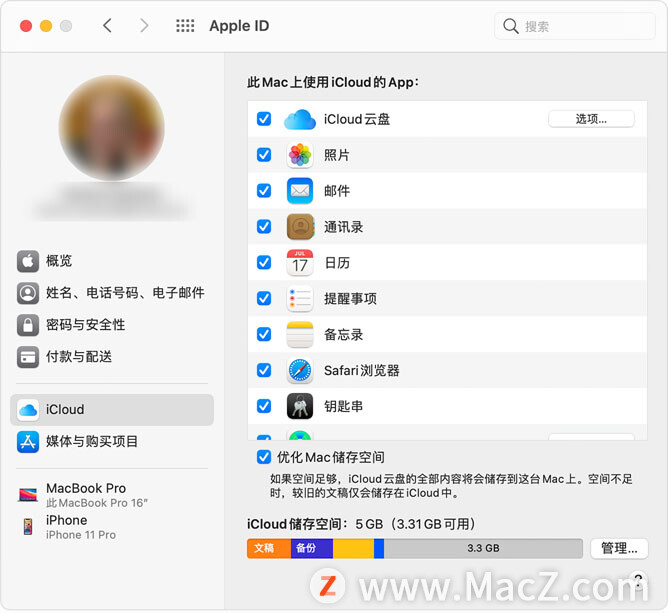Click the magnifier icon in the search field
668x613 pixels.
click(x=510, y=26)
